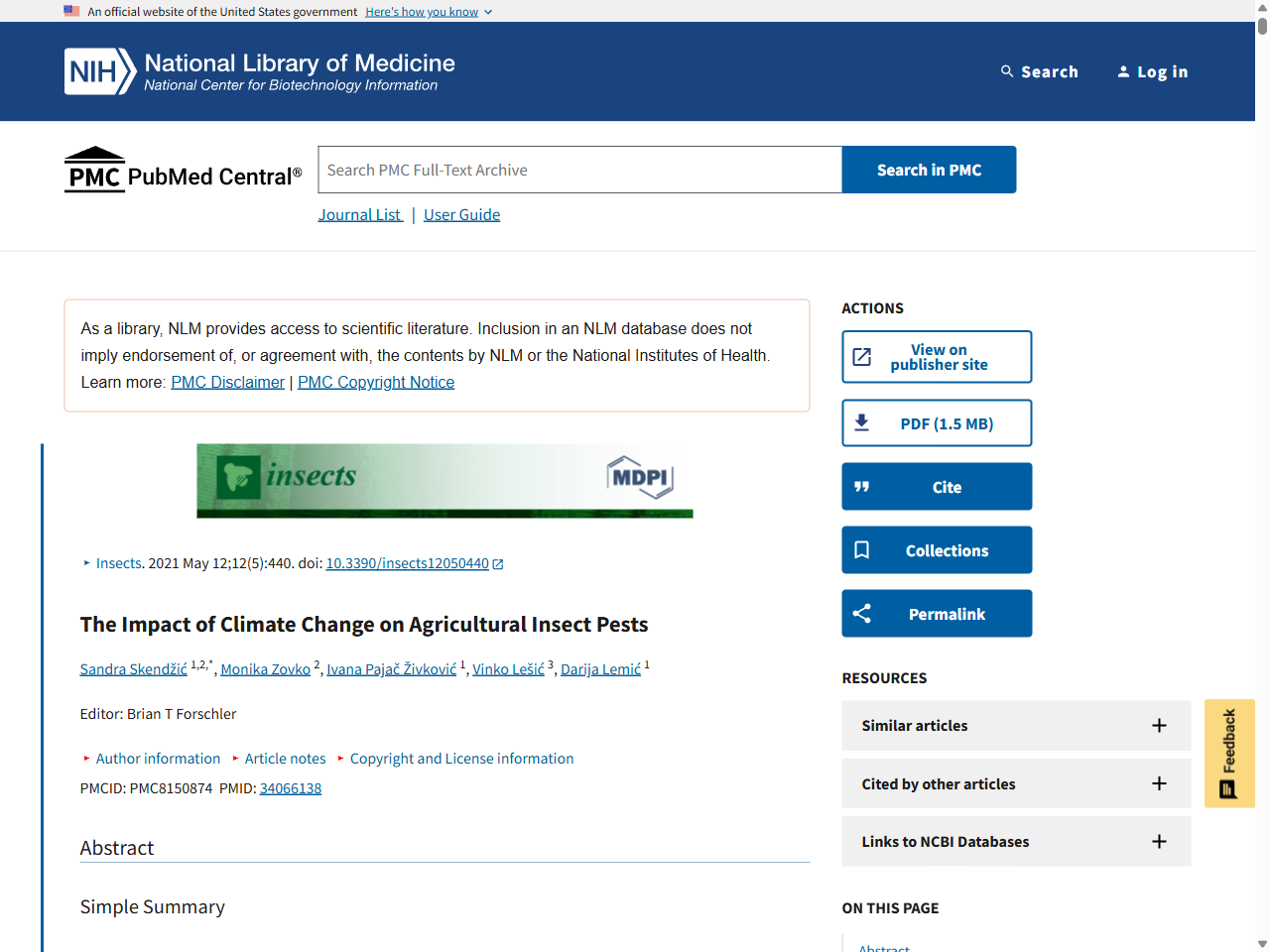1270x952 pixels.
Task: Click the magnifier Search icon in header
Action: pos(1007,71)
